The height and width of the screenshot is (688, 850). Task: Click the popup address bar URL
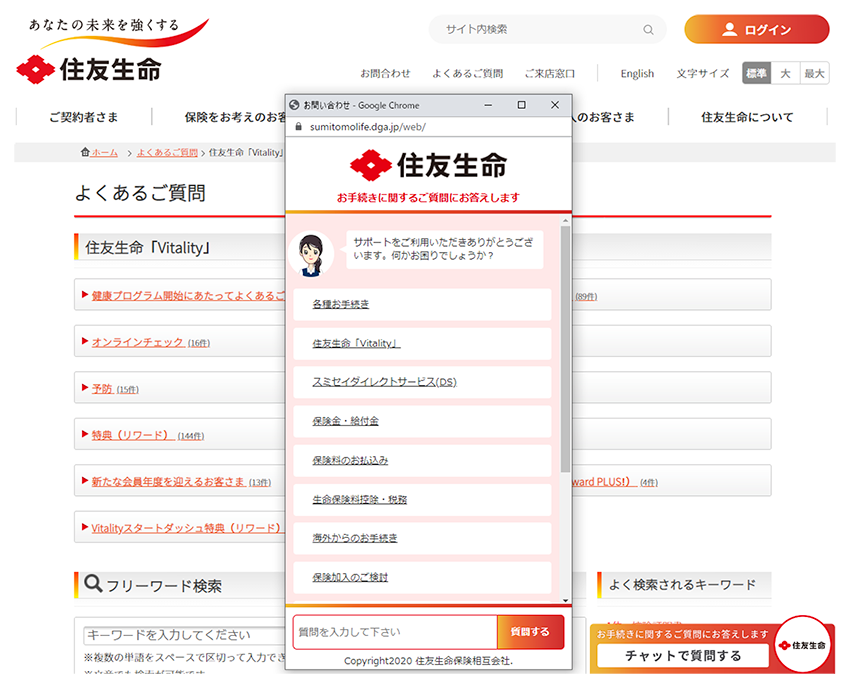tap(368, 127)
